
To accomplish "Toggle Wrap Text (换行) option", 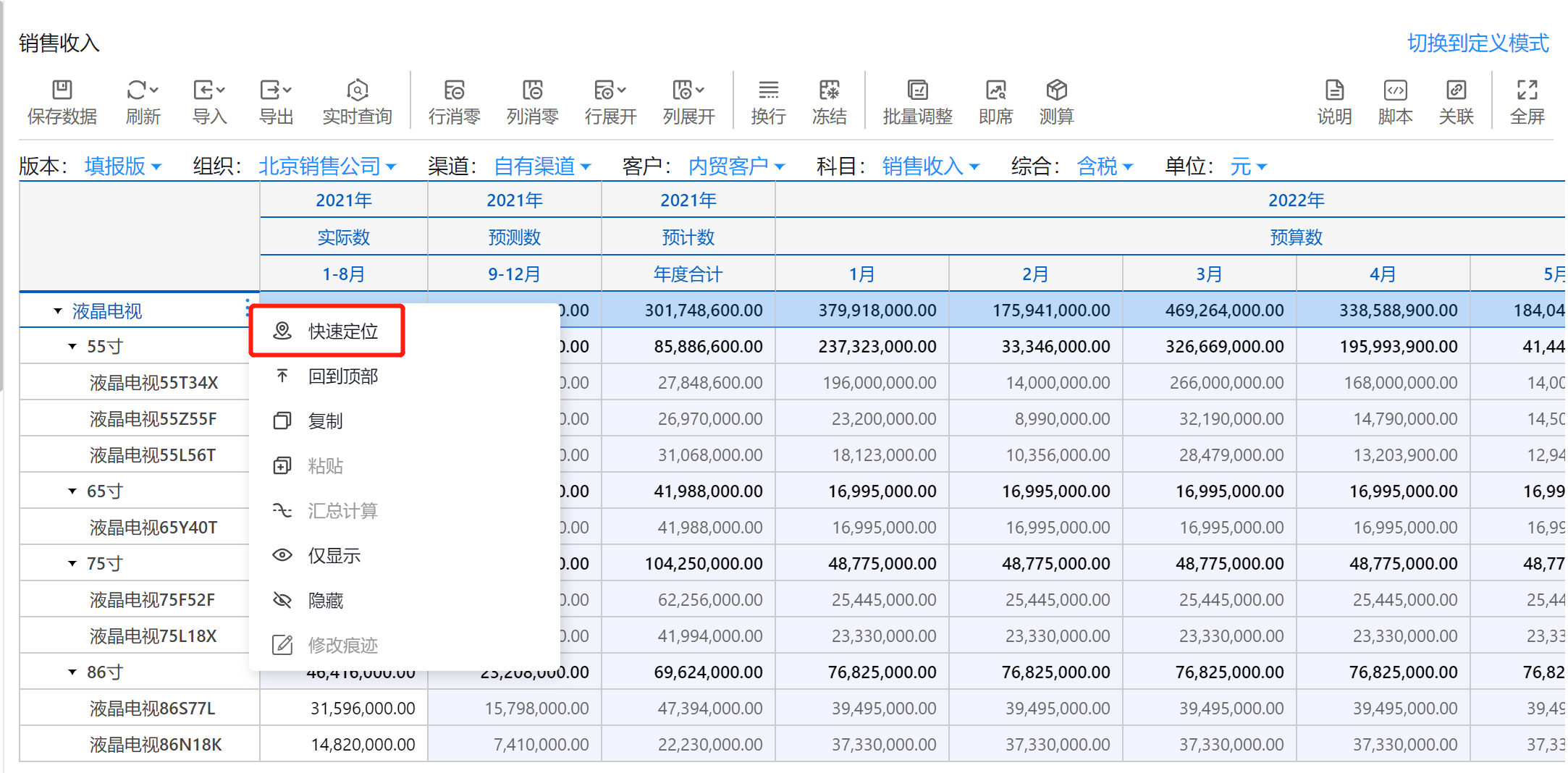I will coord(768,90).
